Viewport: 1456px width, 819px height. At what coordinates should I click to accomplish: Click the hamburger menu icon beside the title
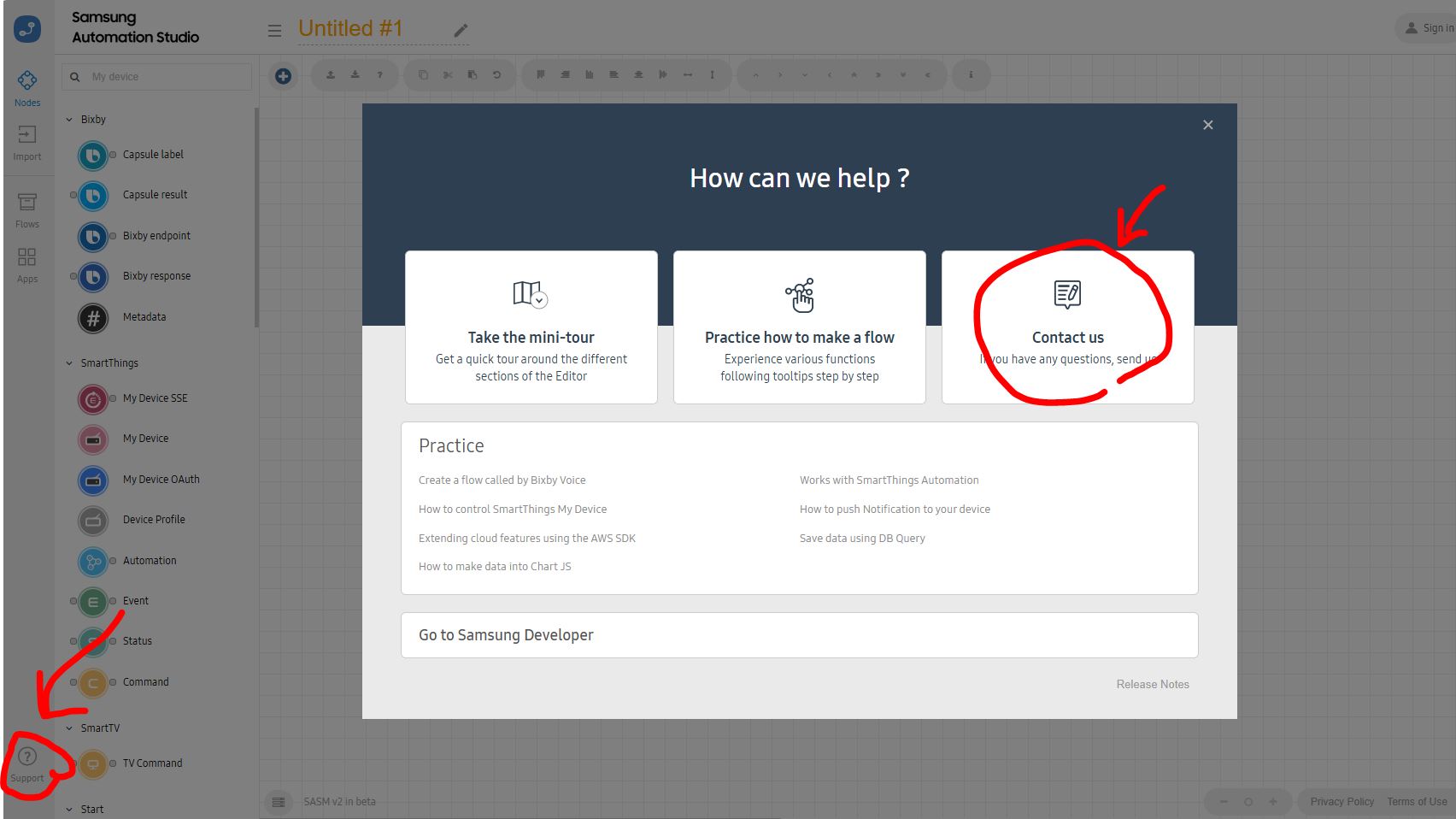point(274,31)
